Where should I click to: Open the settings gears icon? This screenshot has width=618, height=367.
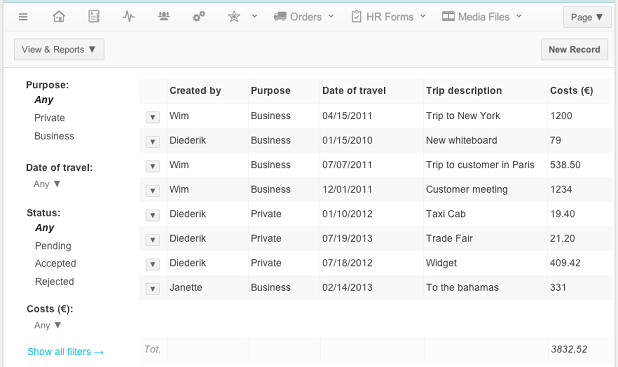(199, 17)
